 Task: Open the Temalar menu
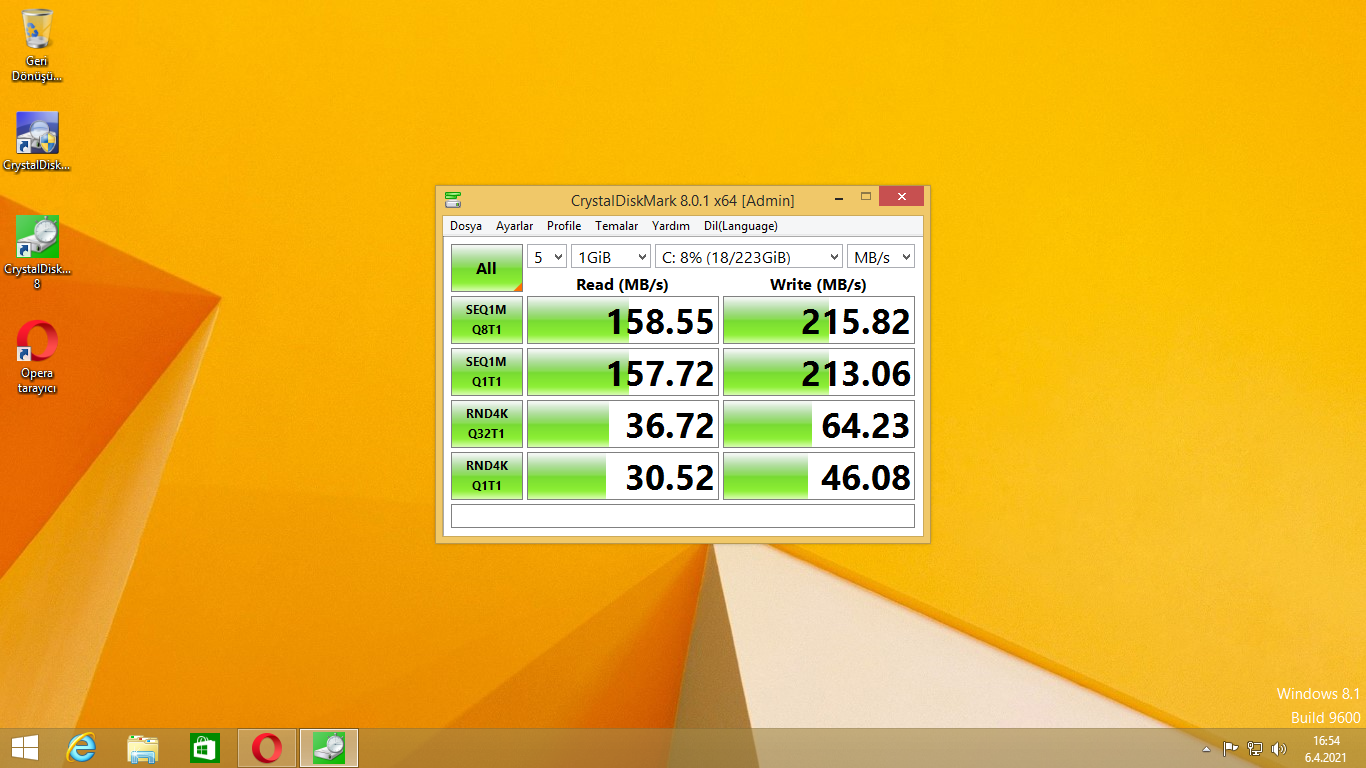(x=616, y=226)
